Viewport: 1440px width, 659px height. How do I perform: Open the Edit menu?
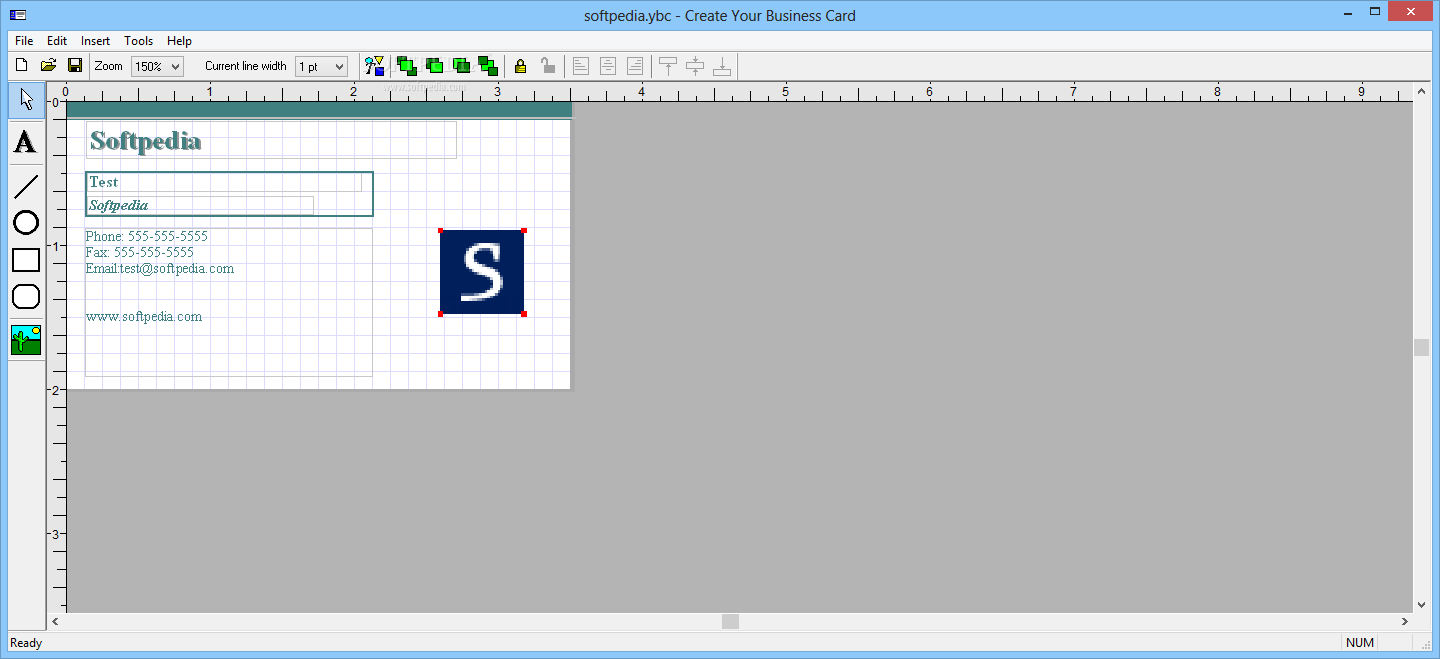(x=57, y=41)
